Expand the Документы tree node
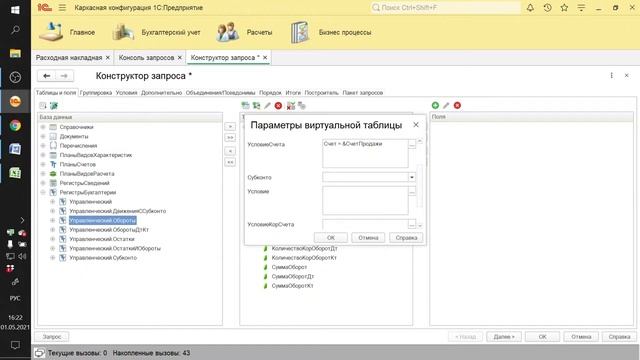This screenshot has width=640, height=360. 43,136
